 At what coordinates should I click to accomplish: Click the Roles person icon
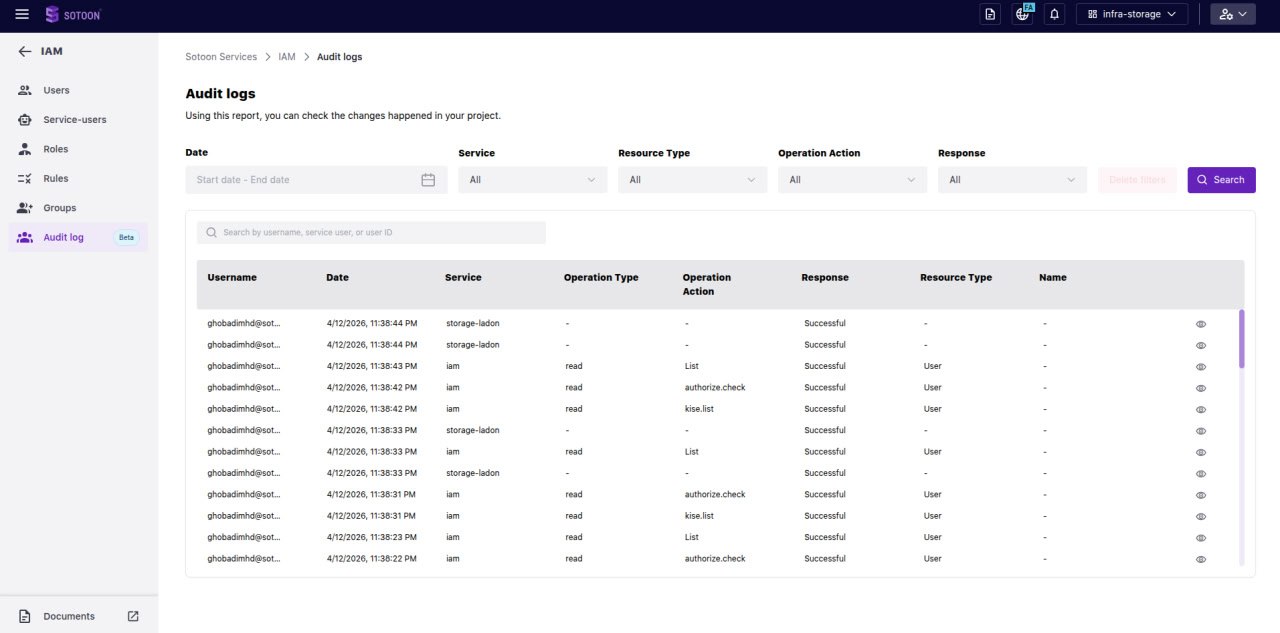[25, 149]
